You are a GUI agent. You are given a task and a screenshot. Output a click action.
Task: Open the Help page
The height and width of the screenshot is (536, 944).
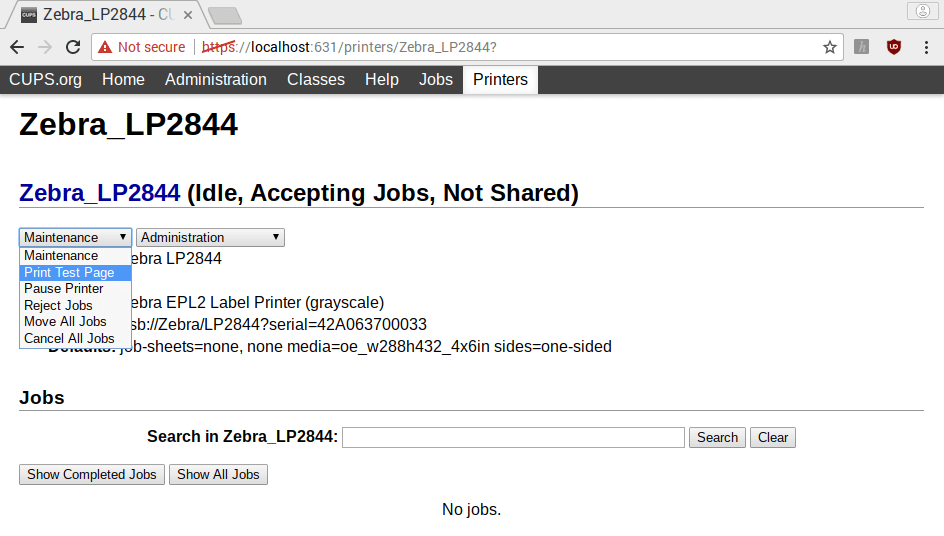(382, 79)
